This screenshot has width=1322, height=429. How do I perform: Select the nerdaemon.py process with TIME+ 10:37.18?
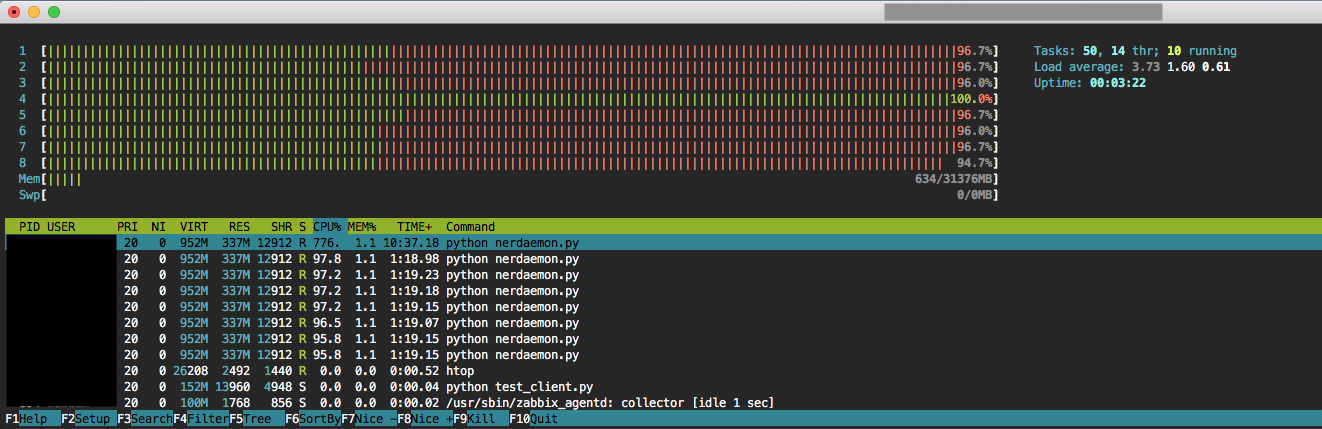[661, 243]
